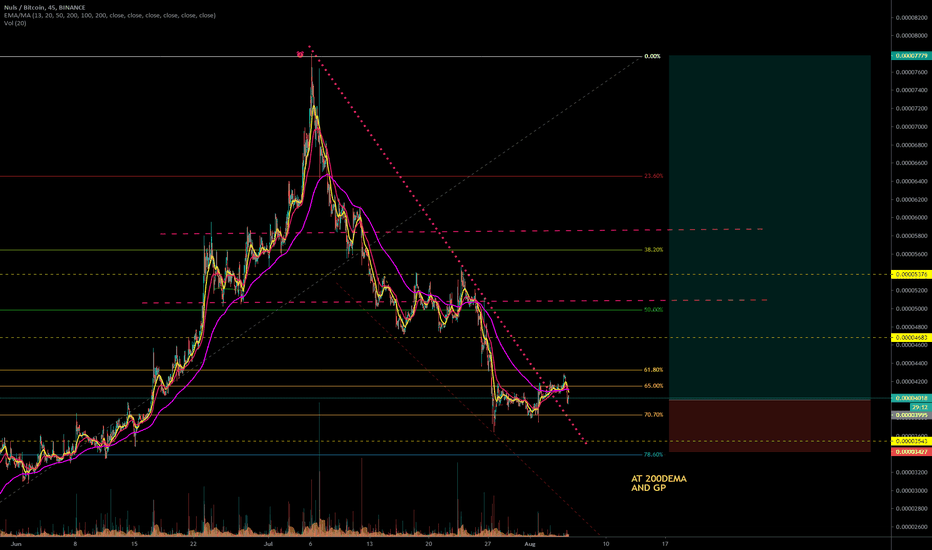Select the red stop-loss zone of the long position
932x550 pixels.
pyautogui.click(x=770, y=426)
